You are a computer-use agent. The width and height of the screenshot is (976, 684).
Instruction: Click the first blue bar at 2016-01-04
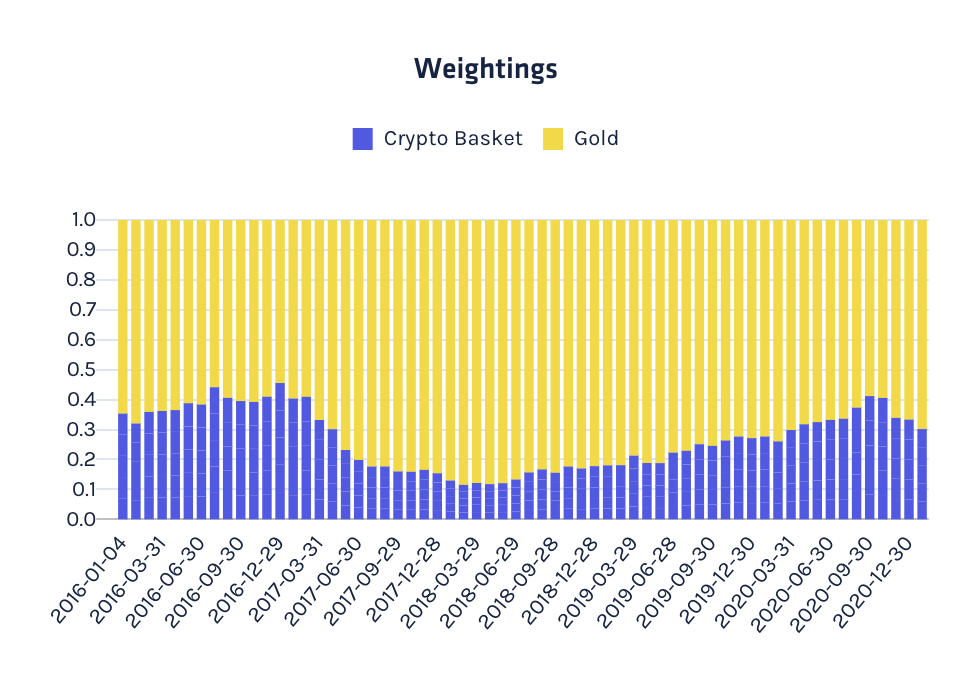coord(123,466)
